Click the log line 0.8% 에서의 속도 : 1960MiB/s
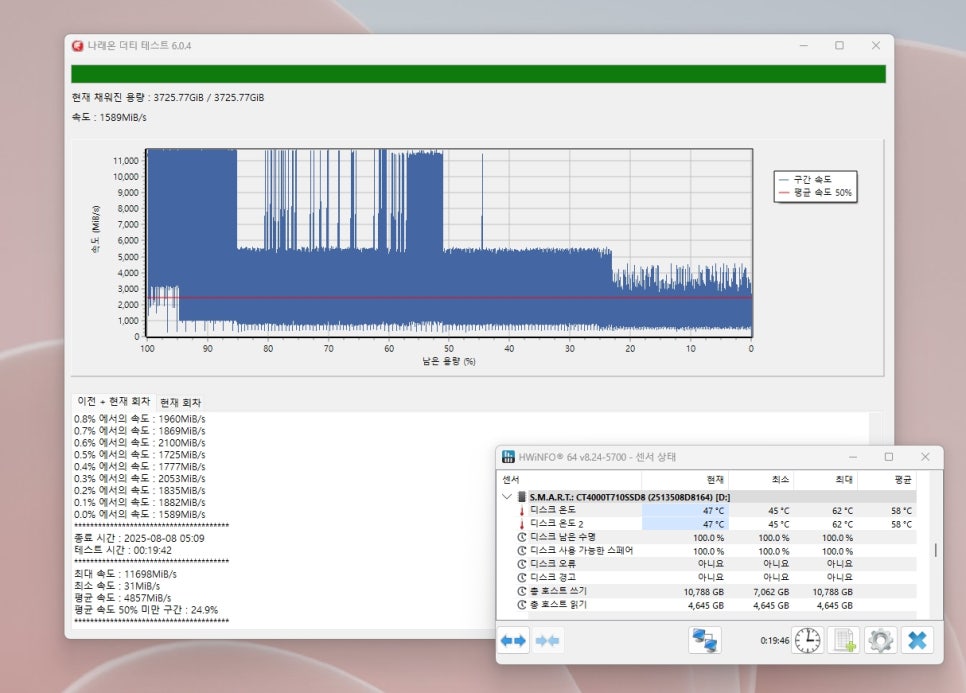966x693 pixels. 140,419
